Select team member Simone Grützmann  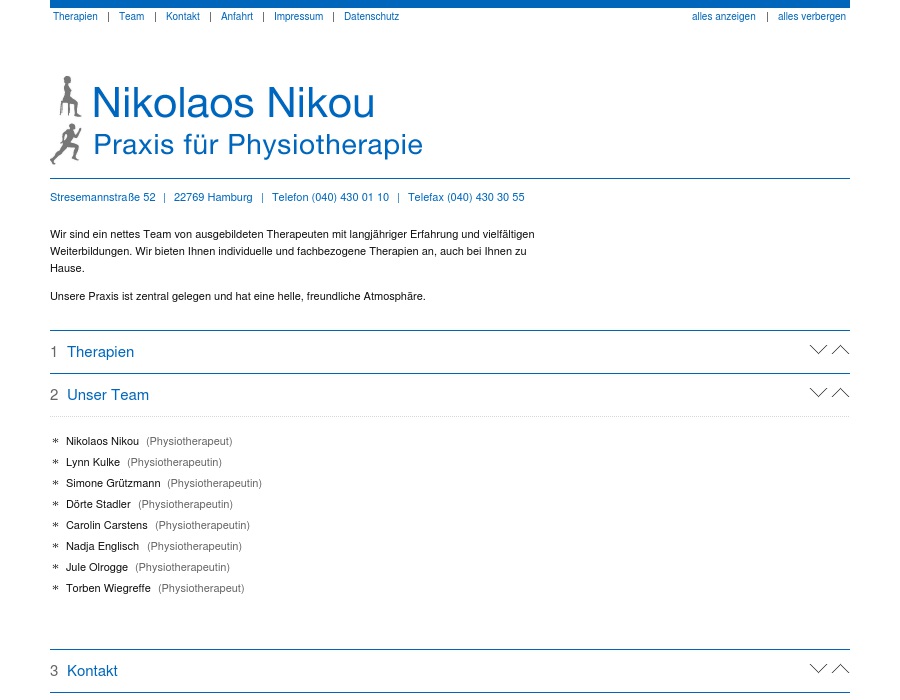pyautogui.click(x=112, y=483)
